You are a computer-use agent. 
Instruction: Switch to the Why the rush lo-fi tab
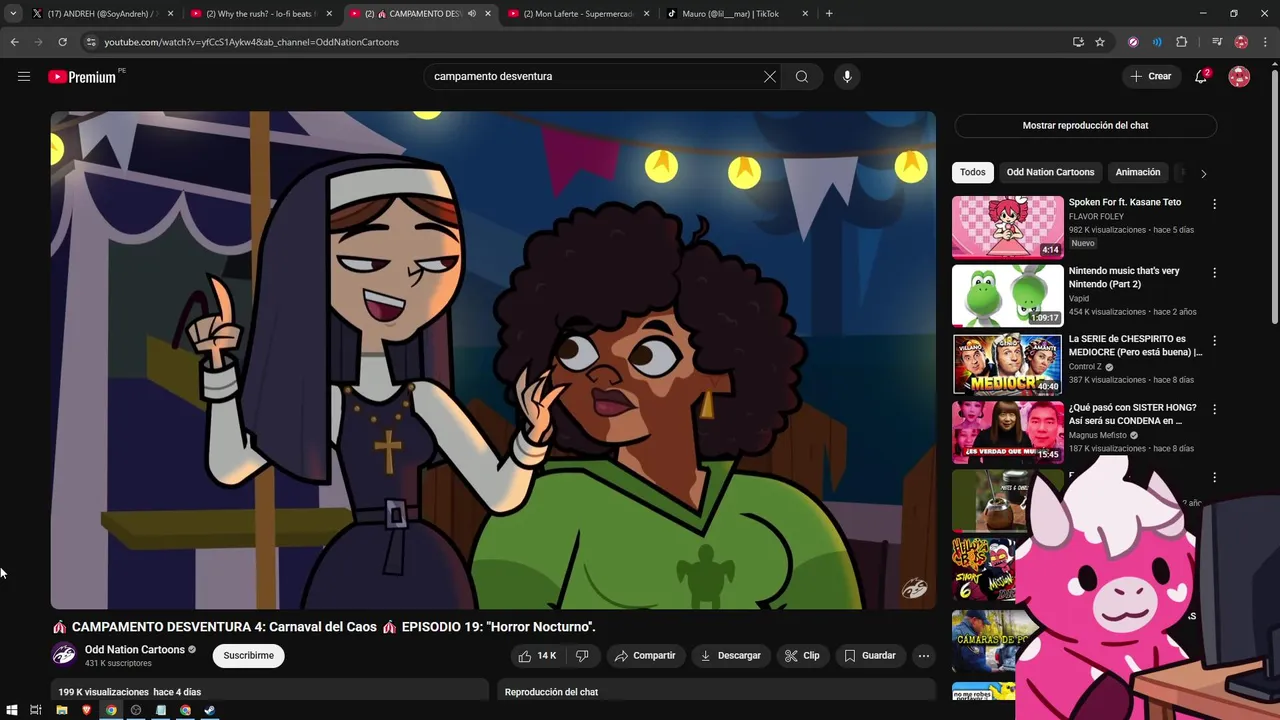259,14
